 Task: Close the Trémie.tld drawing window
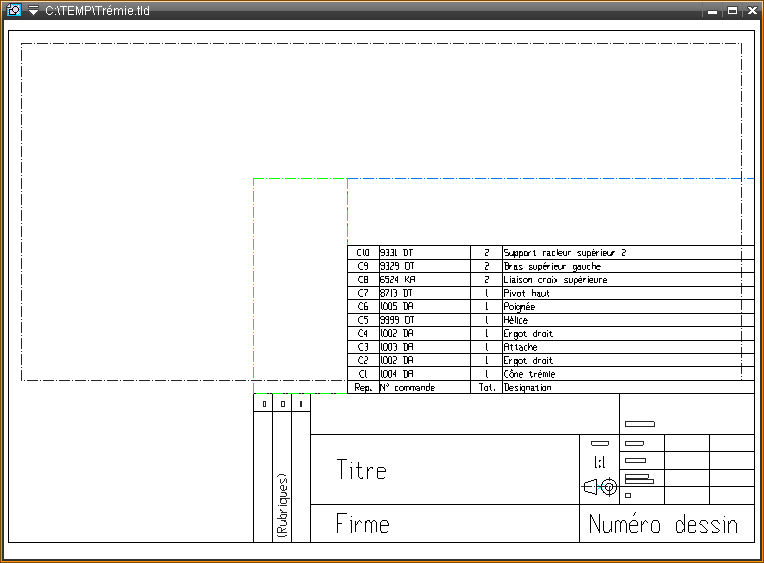[x=751, y=10]
